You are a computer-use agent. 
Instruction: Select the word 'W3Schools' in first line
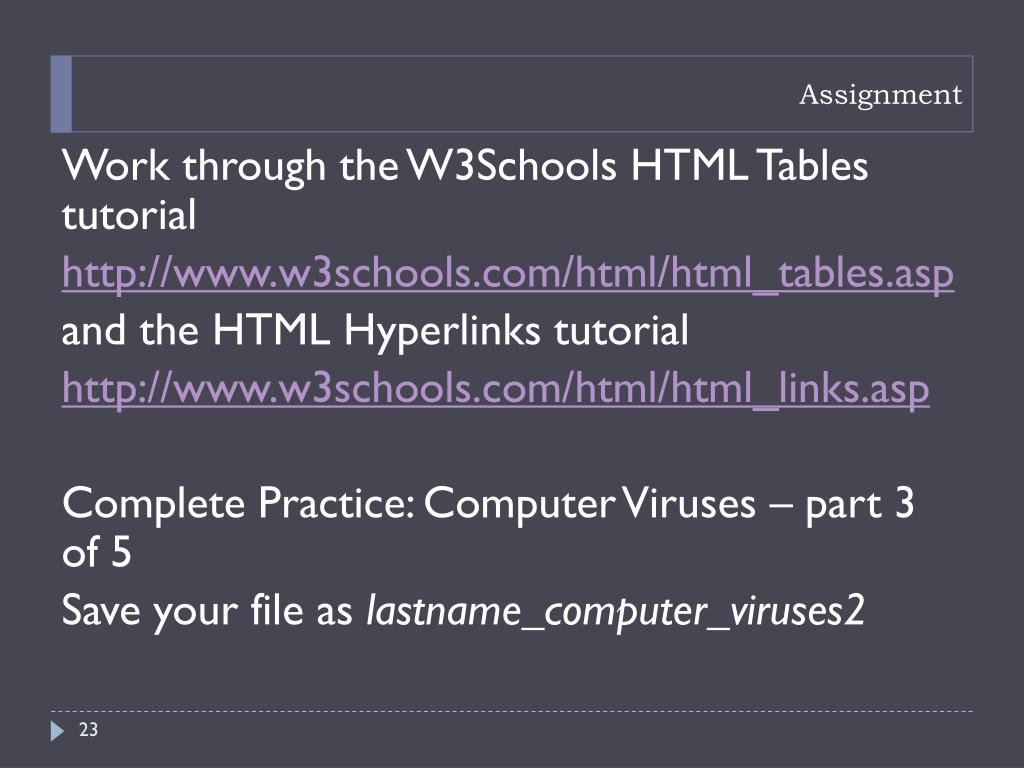coord(511,165)
